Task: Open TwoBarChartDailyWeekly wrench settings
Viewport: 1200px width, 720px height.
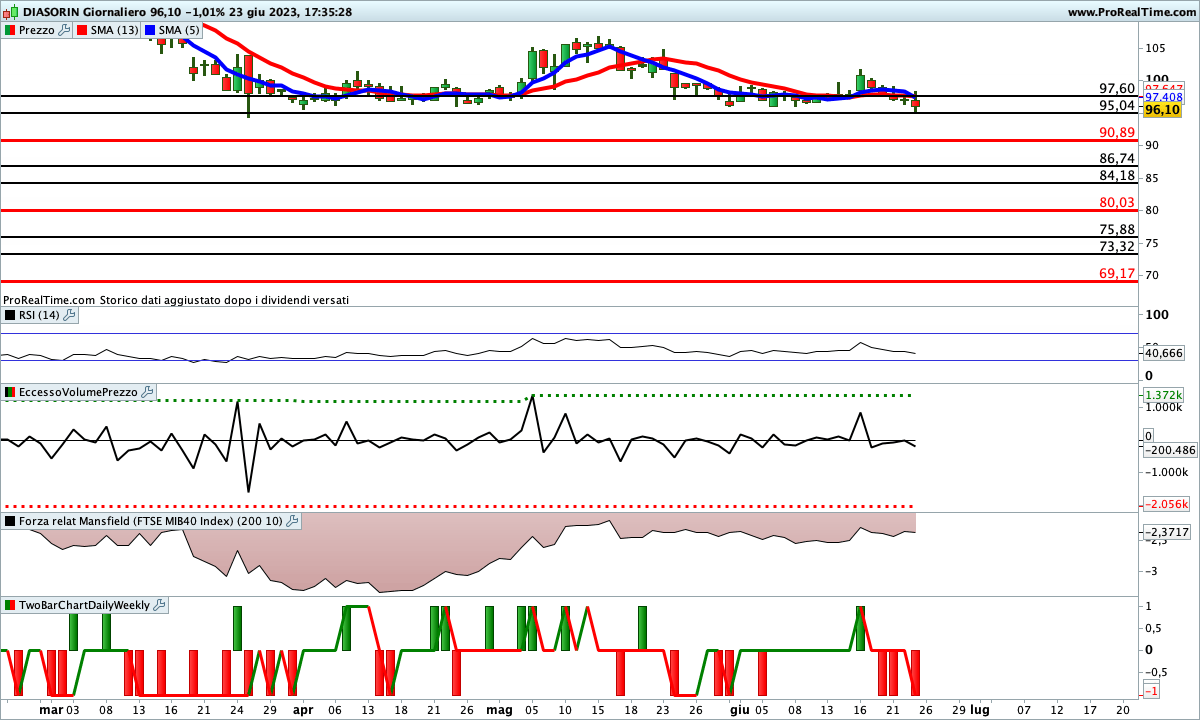Action: [160, 605]
